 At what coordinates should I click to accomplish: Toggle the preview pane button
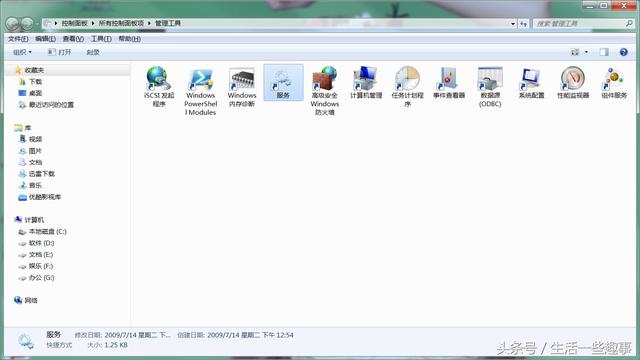(x=604, y=52)
